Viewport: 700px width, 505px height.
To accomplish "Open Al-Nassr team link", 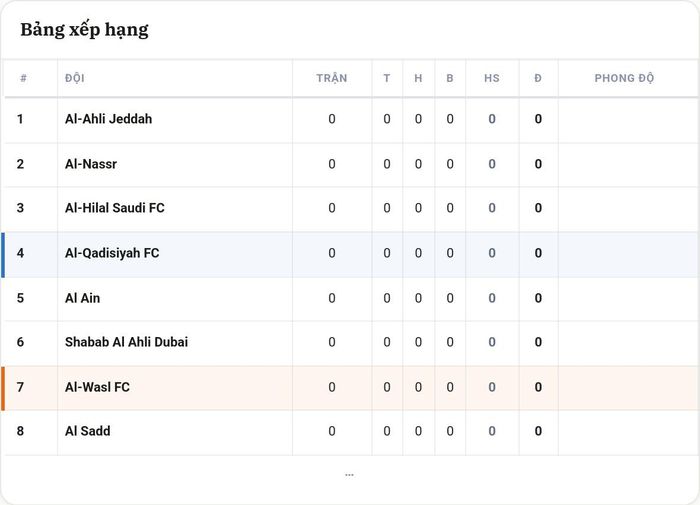I will point(91,164).
